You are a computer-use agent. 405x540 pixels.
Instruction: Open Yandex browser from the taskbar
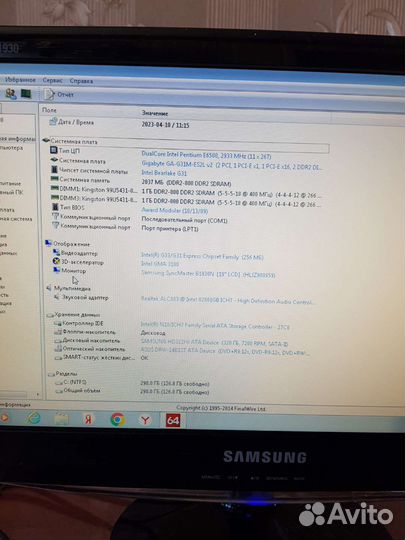(x=145, y=420)
